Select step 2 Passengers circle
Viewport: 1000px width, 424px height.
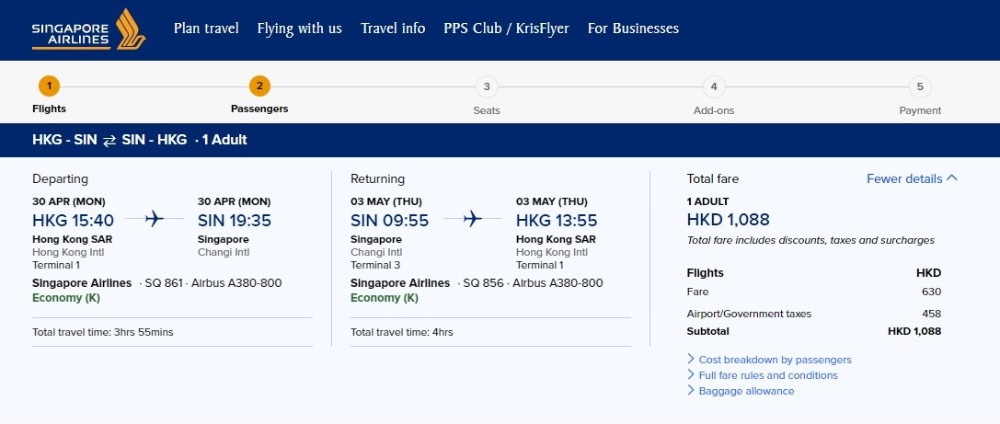[x=259, y=86]
